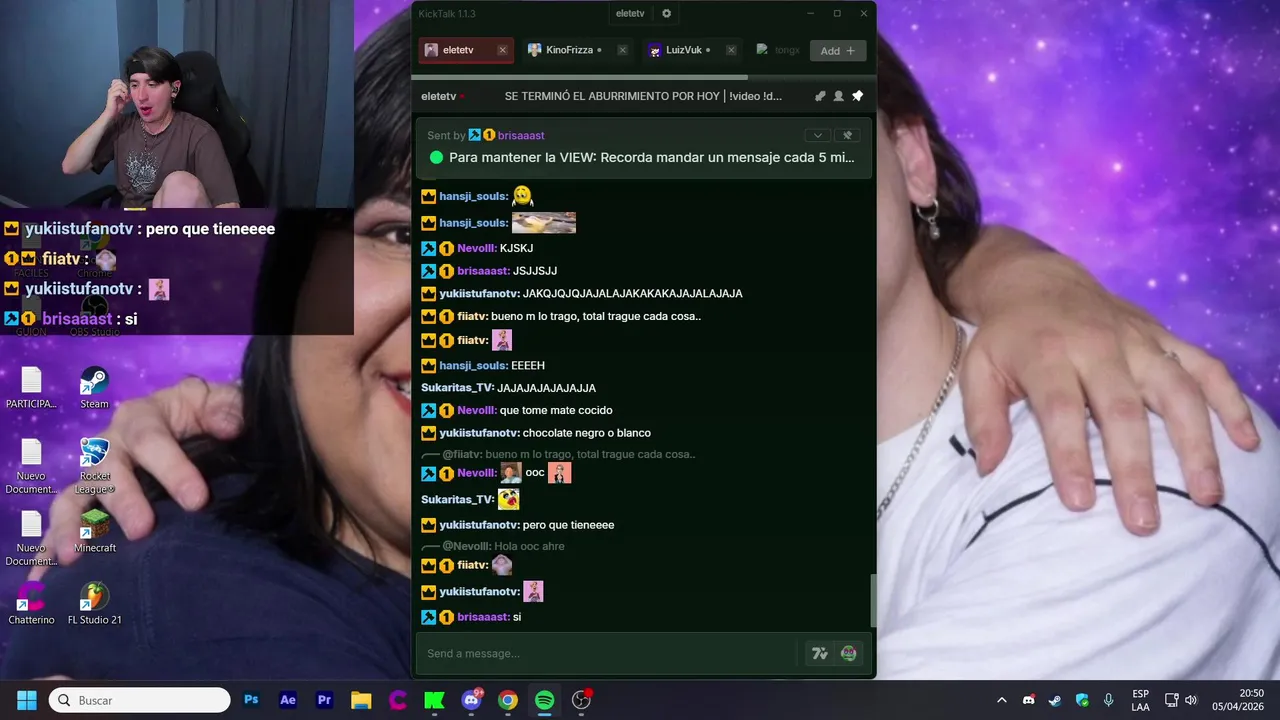The height and width of the screenshot is (720, 1280).
Task: Open the Chatterino desktop shortcut
Action: tap(31, 604)
